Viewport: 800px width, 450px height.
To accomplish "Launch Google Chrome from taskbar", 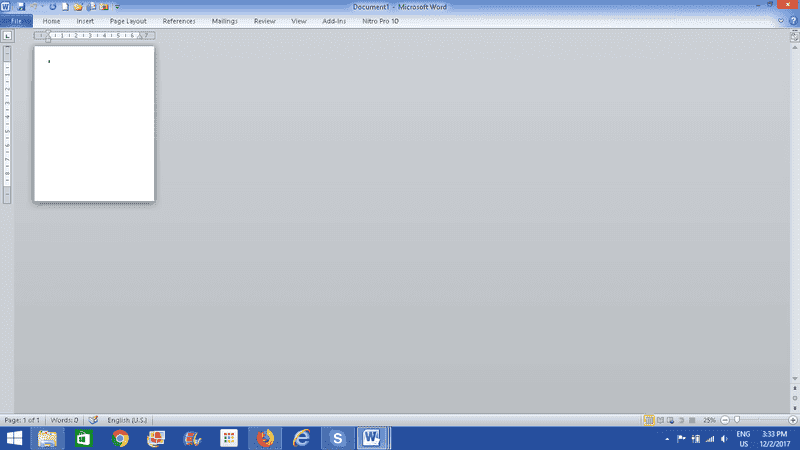I will click(120, 438).
